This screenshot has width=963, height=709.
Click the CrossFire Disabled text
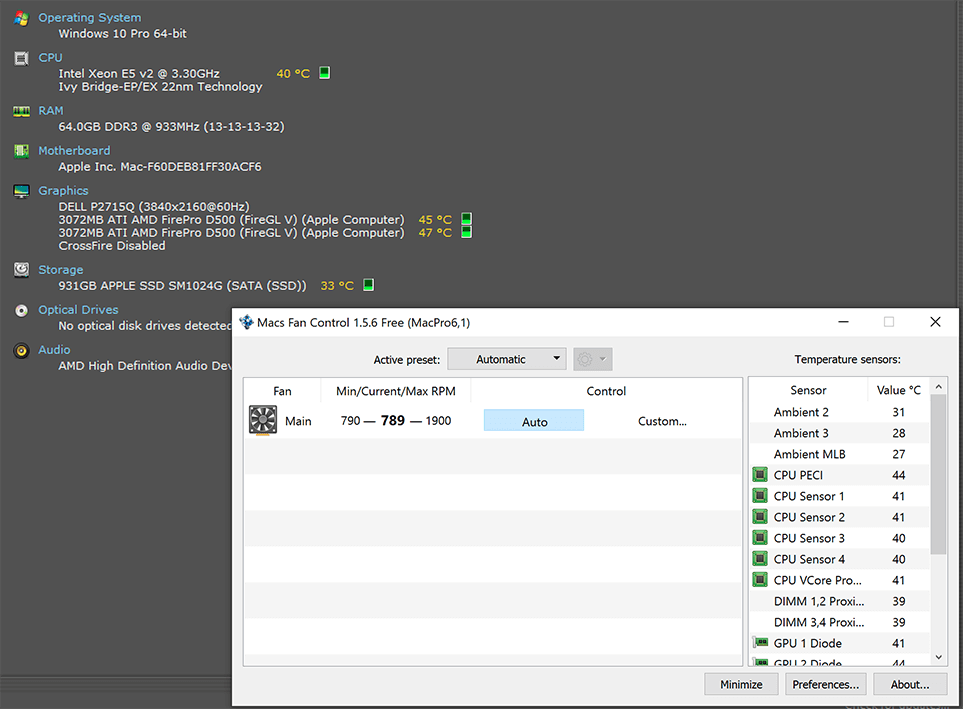112,246
